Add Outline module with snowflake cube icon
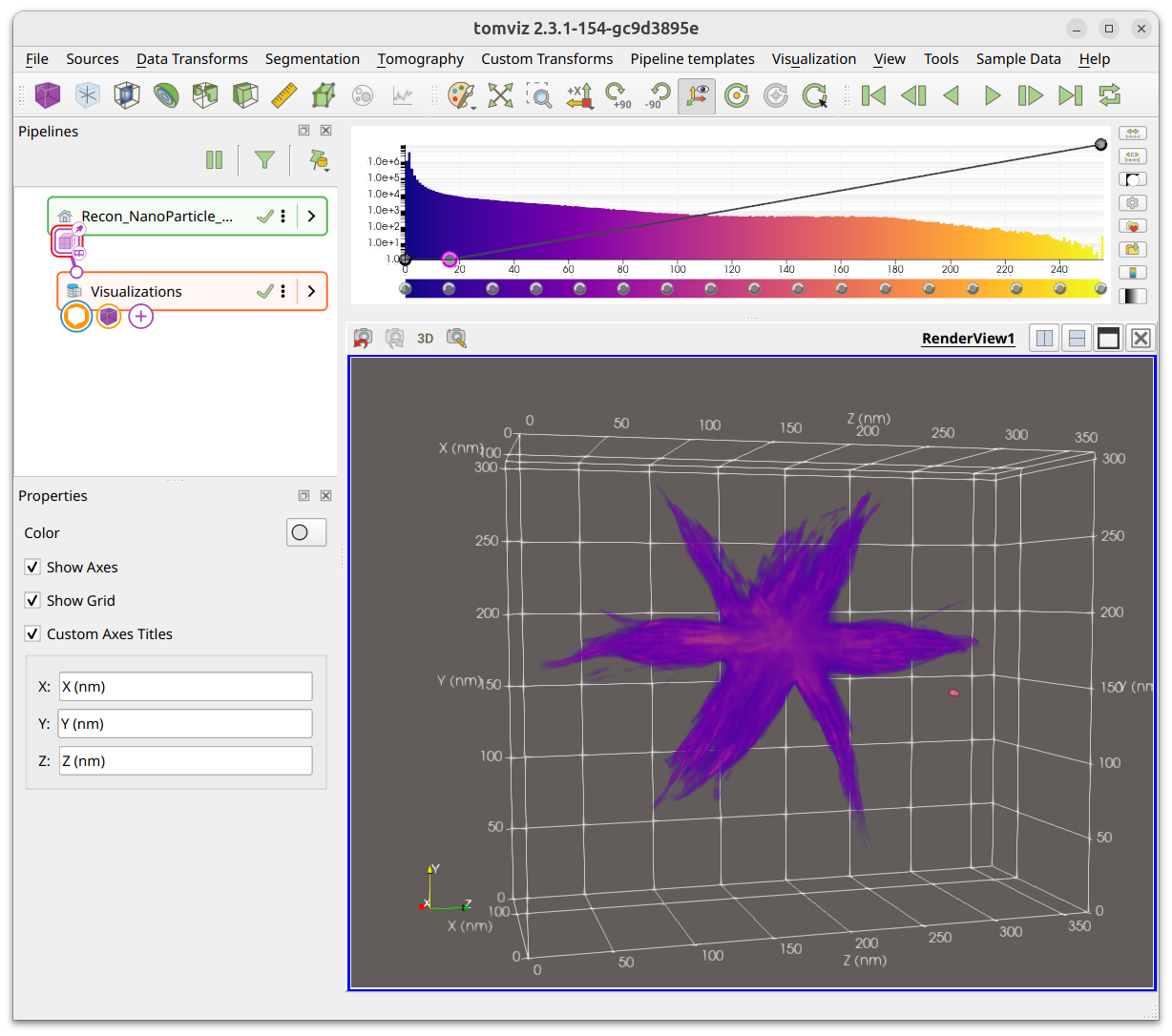The height and width of the screenshot is (1036, 1172). coord(88,94)
